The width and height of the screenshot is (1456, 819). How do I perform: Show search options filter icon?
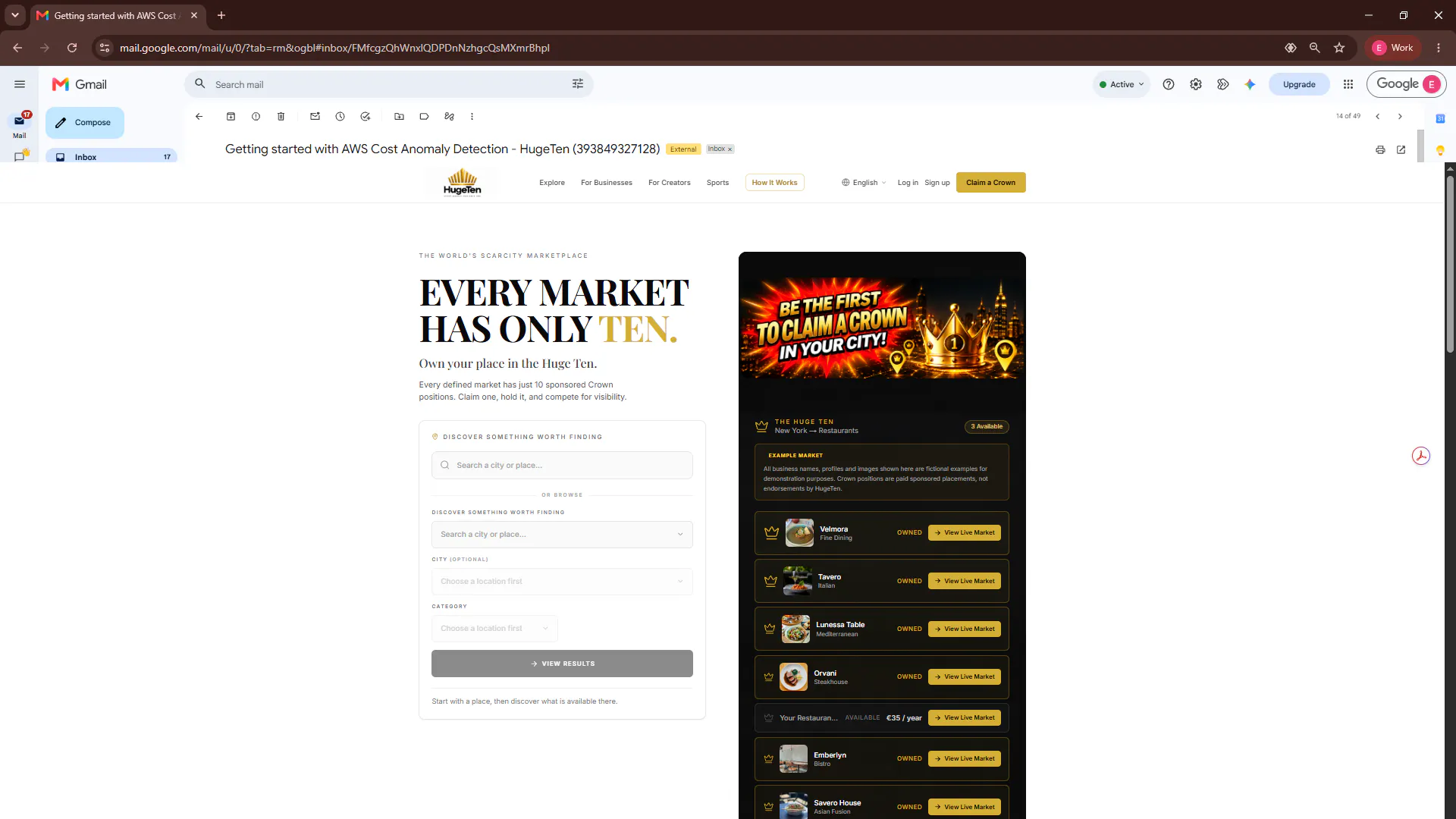[578, 84]
